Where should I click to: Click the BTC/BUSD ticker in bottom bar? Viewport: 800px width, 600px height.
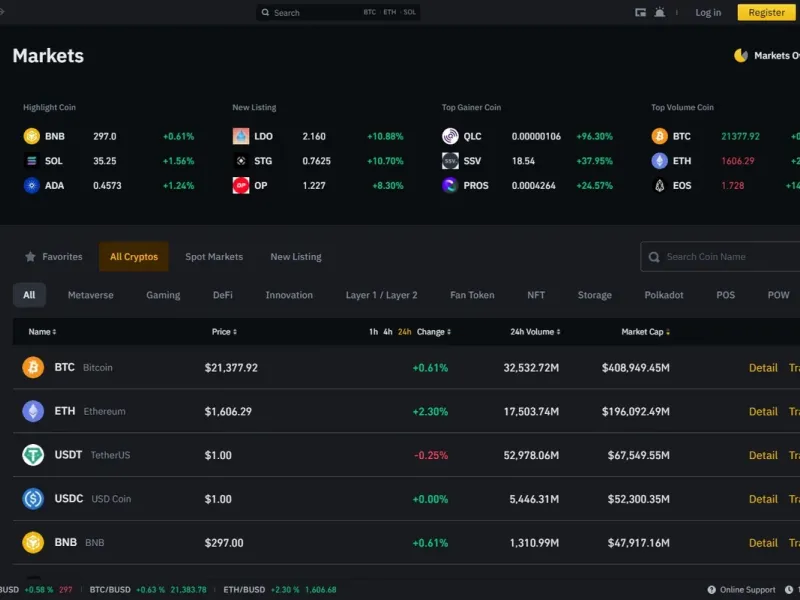[x=148, y=590]
